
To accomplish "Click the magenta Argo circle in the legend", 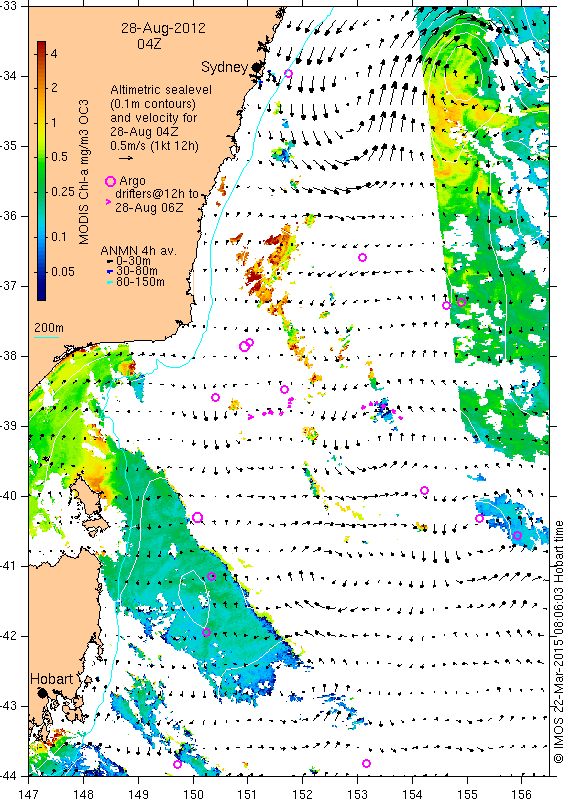I will (x=110, y=181).
